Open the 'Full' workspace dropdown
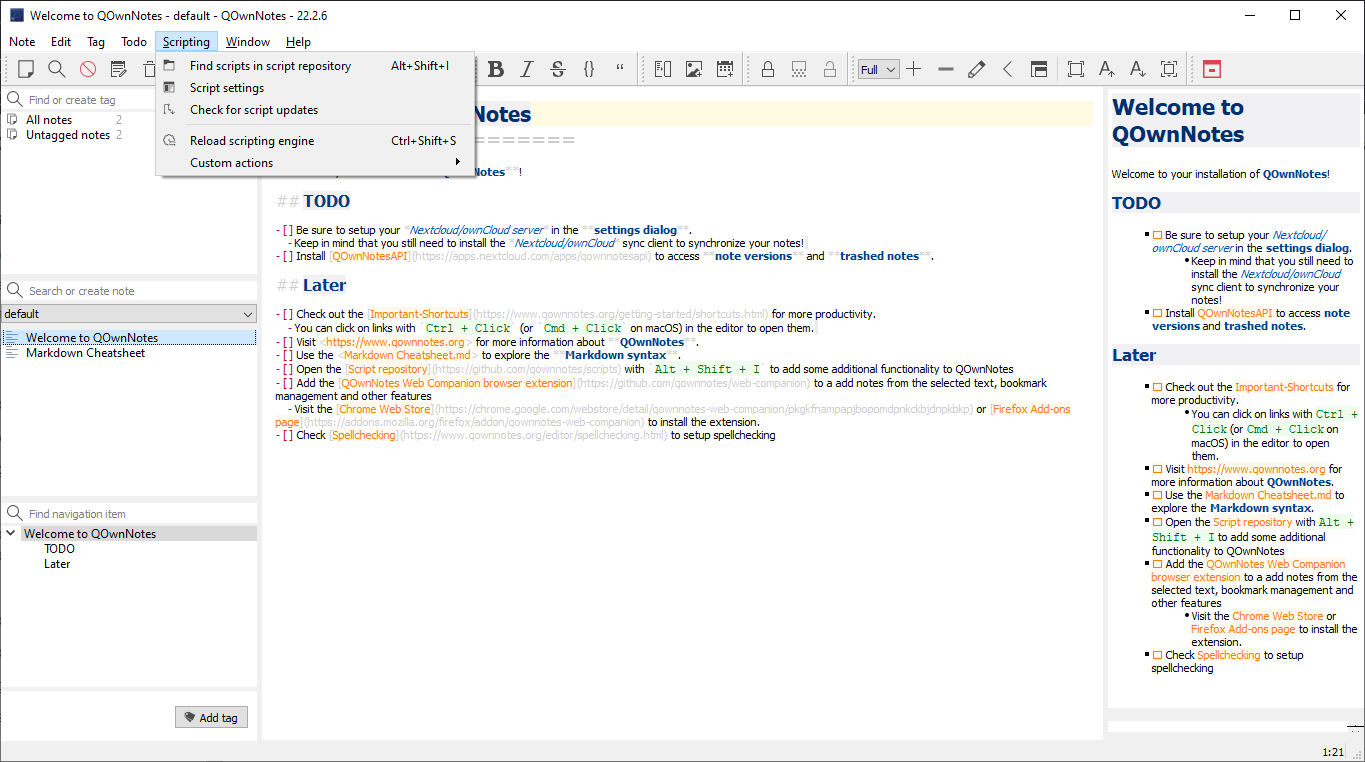 click(x=878, y=69)
